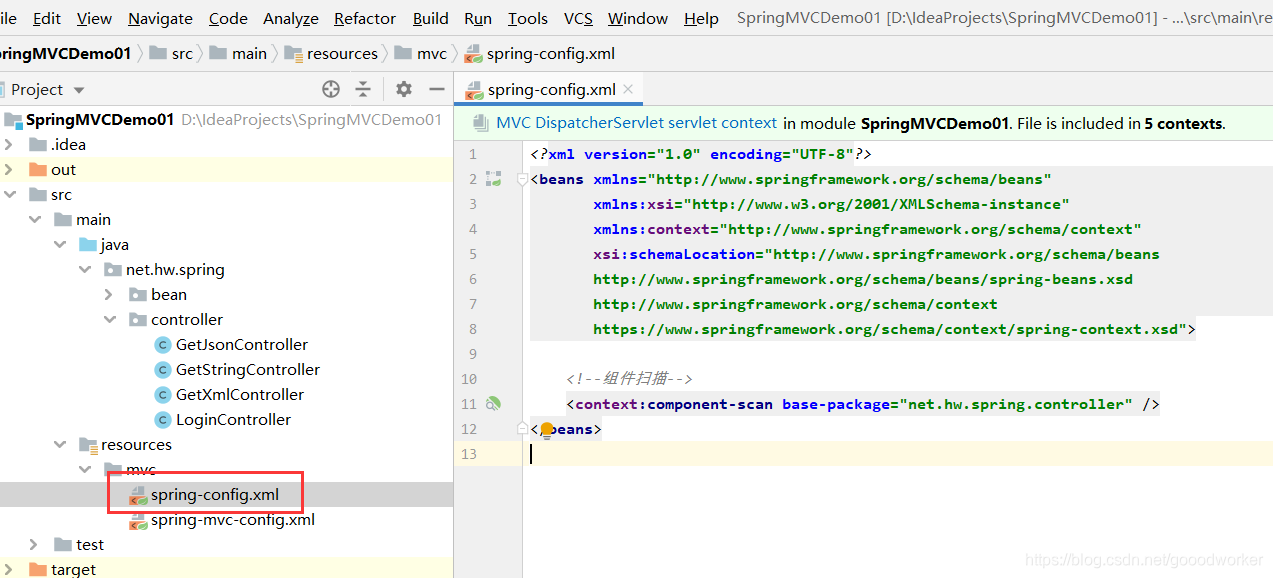Open the Refactor menu

[365, 18]
